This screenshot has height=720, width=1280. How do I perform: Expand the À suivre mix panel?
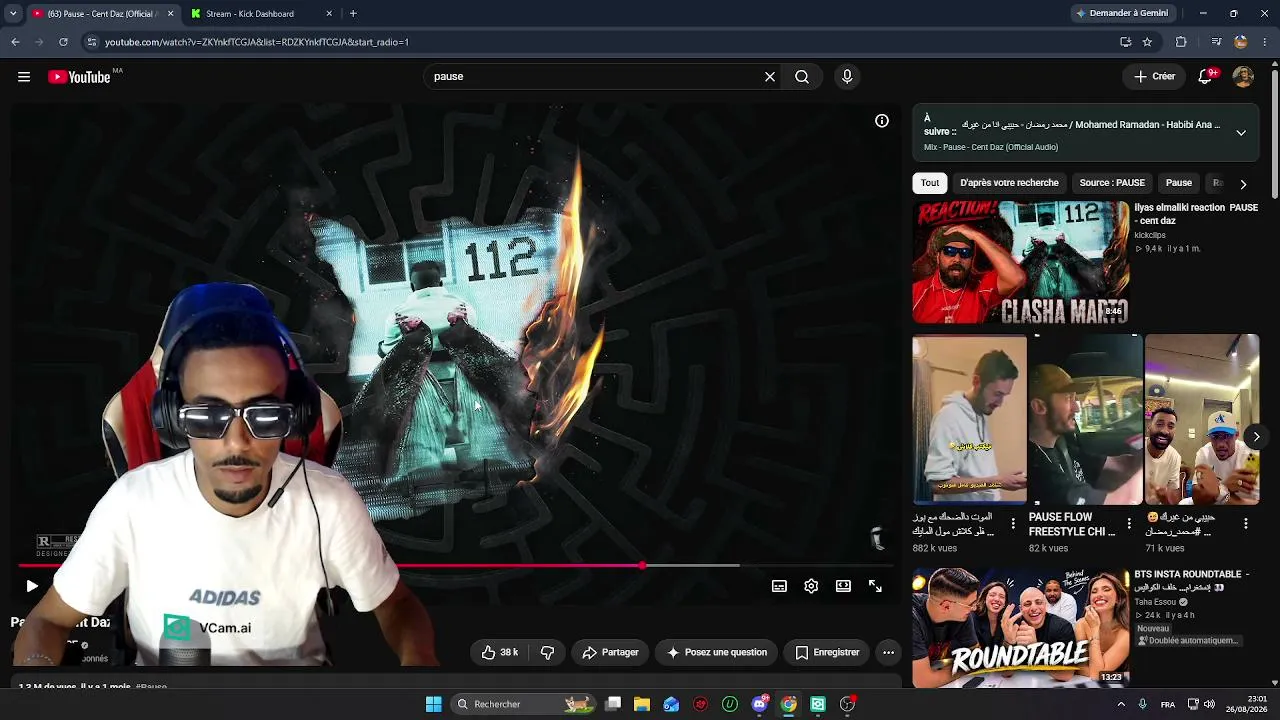[1241, 133]
